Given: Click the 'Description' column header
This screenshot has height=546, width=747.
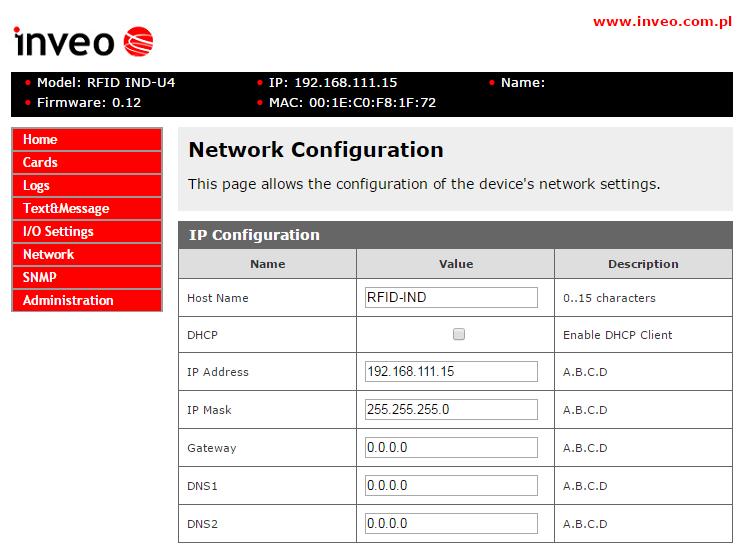Looking at the screenshot, I should (x=643, y=264).
